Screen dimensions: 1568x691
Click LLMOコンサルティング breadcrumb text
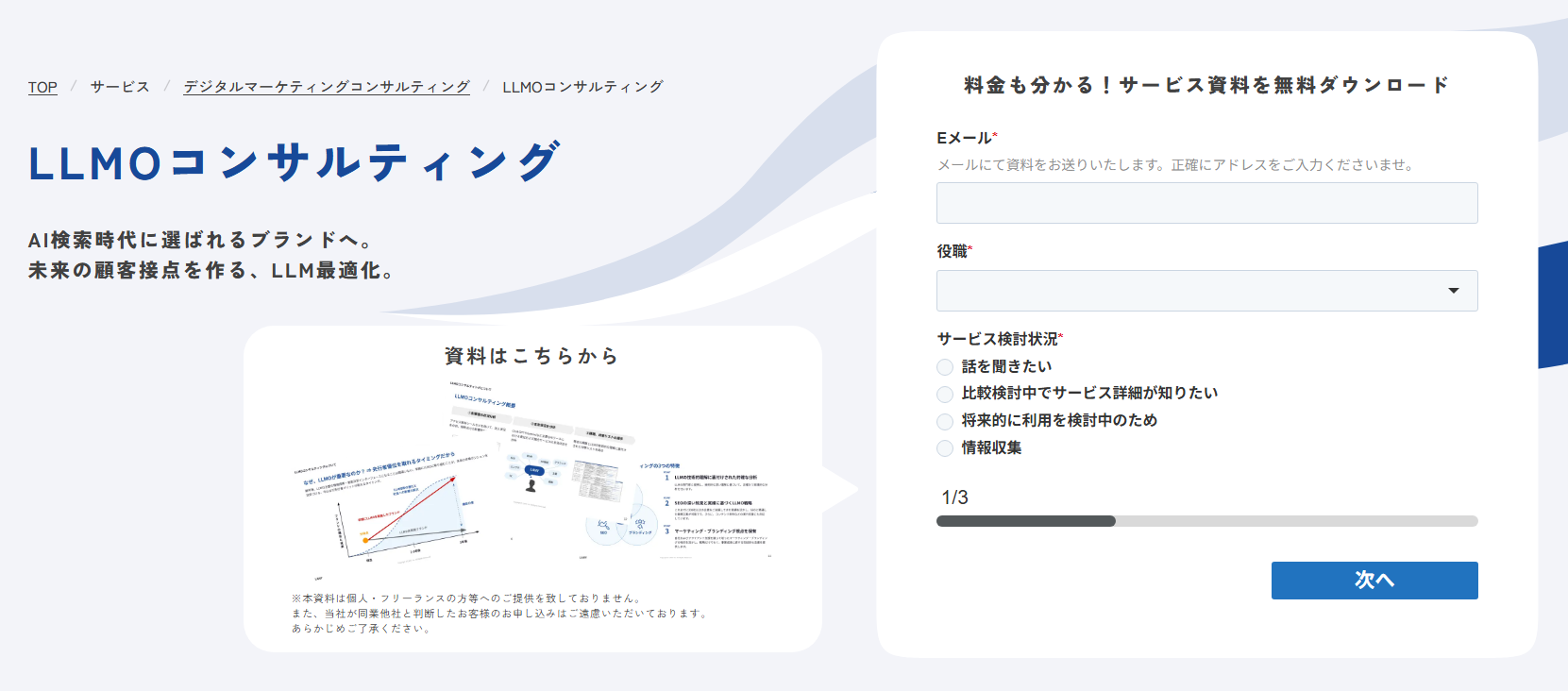[x=582, y=87]
